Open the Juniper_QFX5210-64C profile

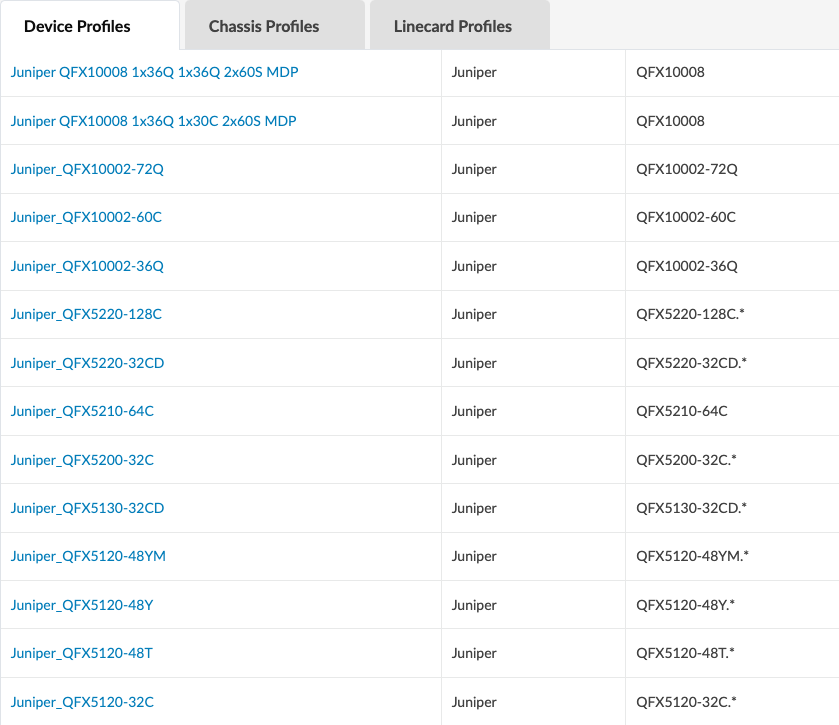(82, 411)
